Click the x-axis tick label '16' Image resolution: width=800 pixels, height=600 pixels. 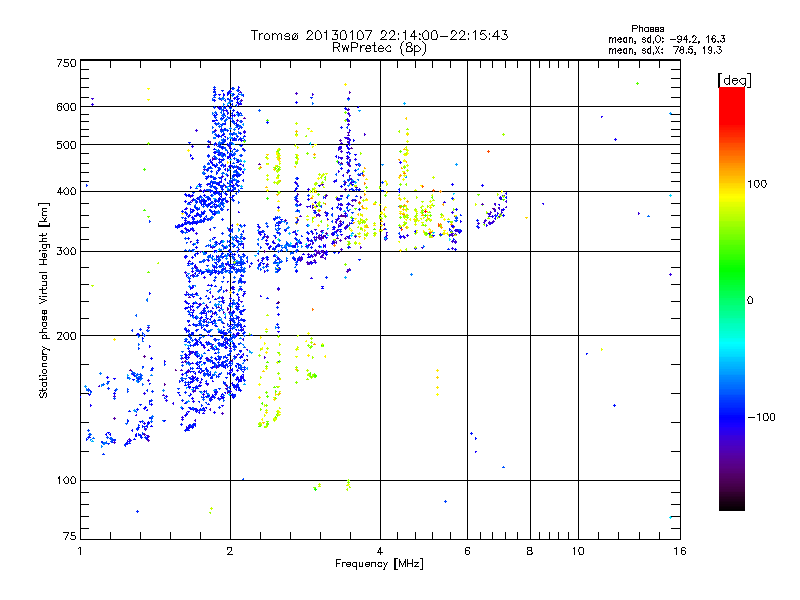[680, 551]
